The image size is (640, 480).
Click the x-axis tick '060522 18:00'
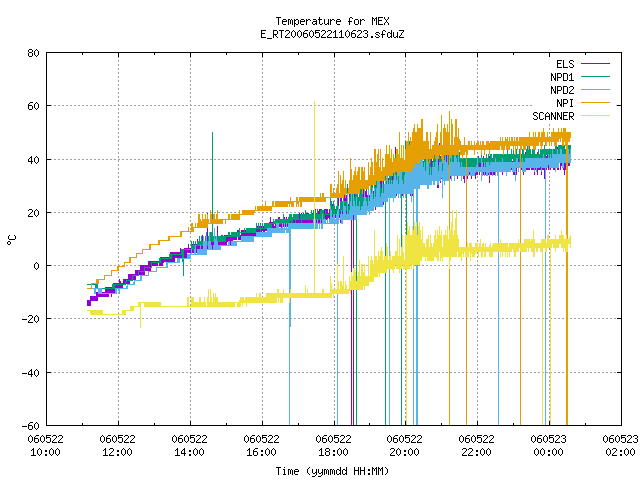333,446
